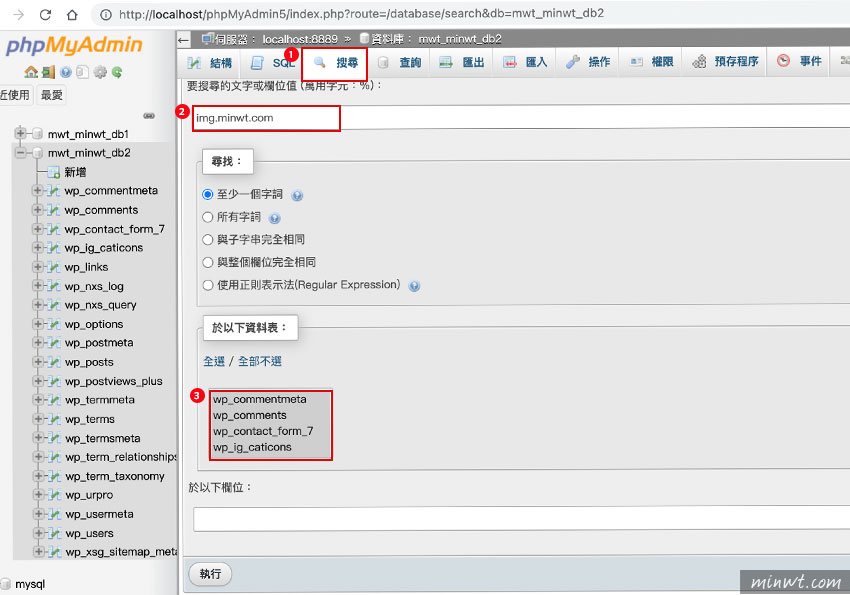Click 全部不選 unselect all link

point(260,361)
